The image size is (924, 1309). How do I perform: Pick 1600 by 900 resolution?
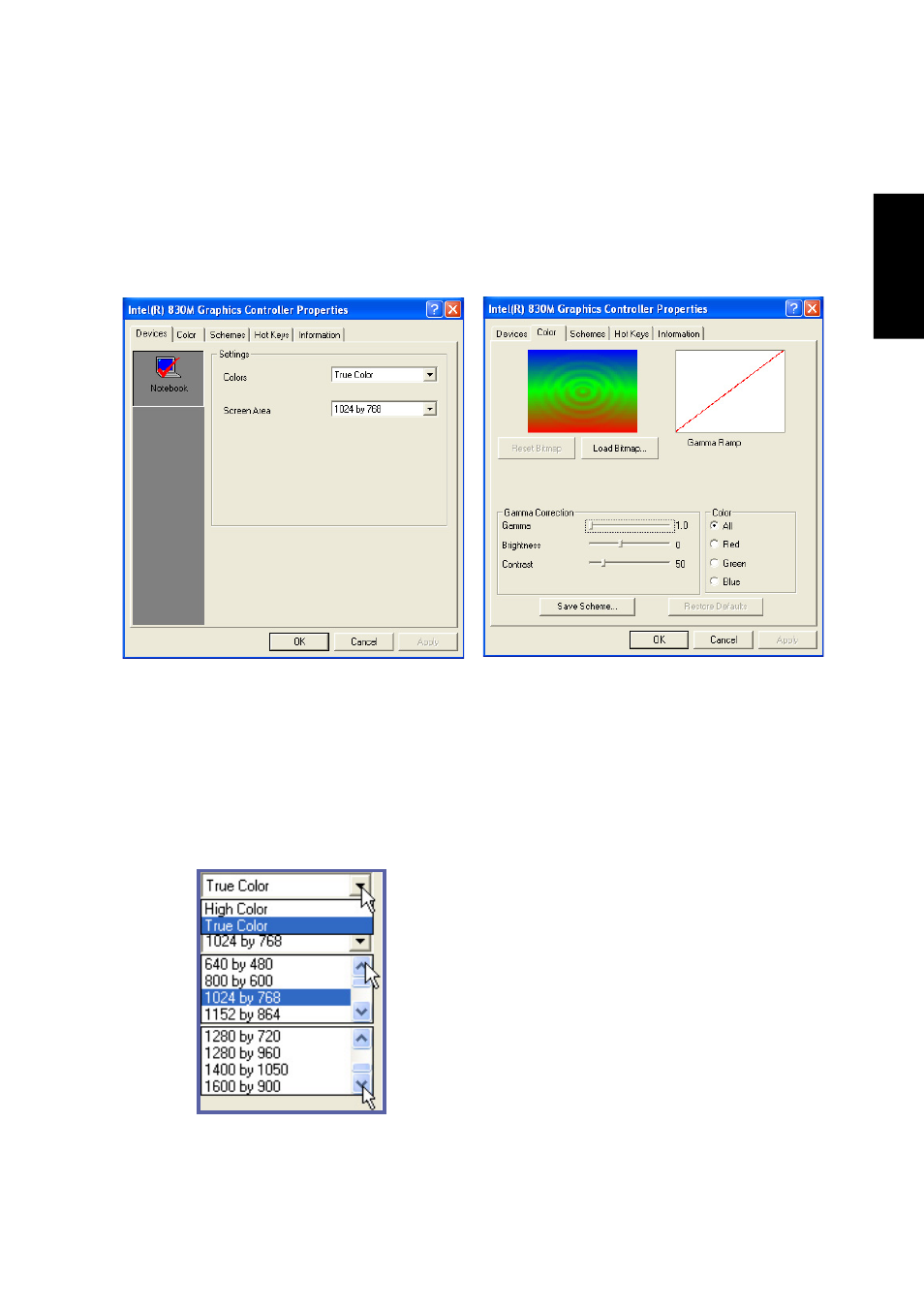coord(276,1086)
